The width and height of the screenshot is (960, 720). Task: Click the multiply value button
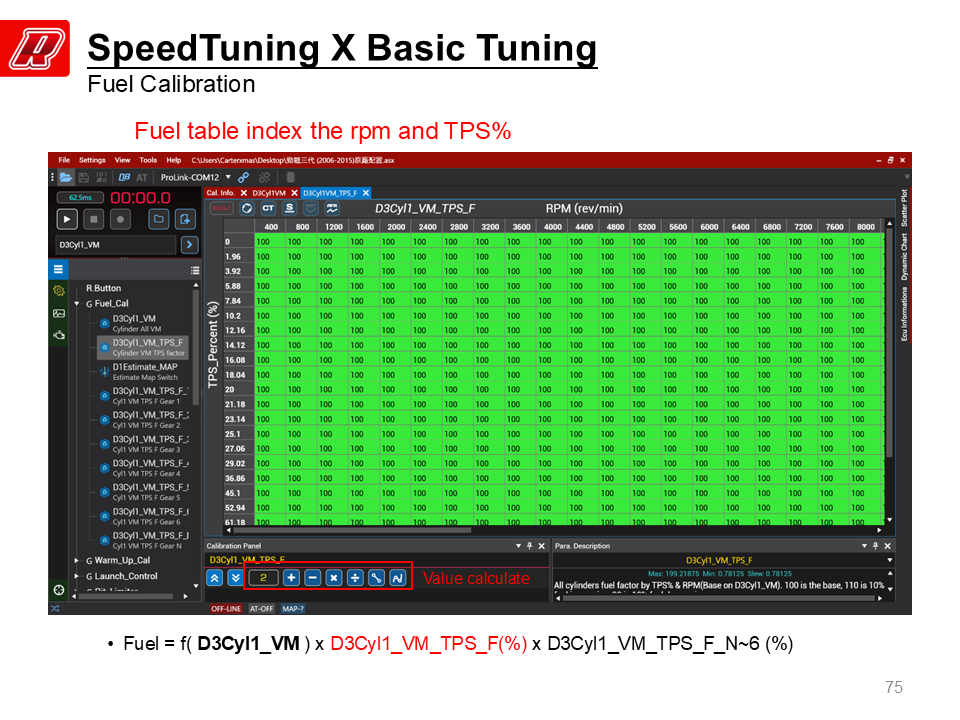click(x=334, y=578)
